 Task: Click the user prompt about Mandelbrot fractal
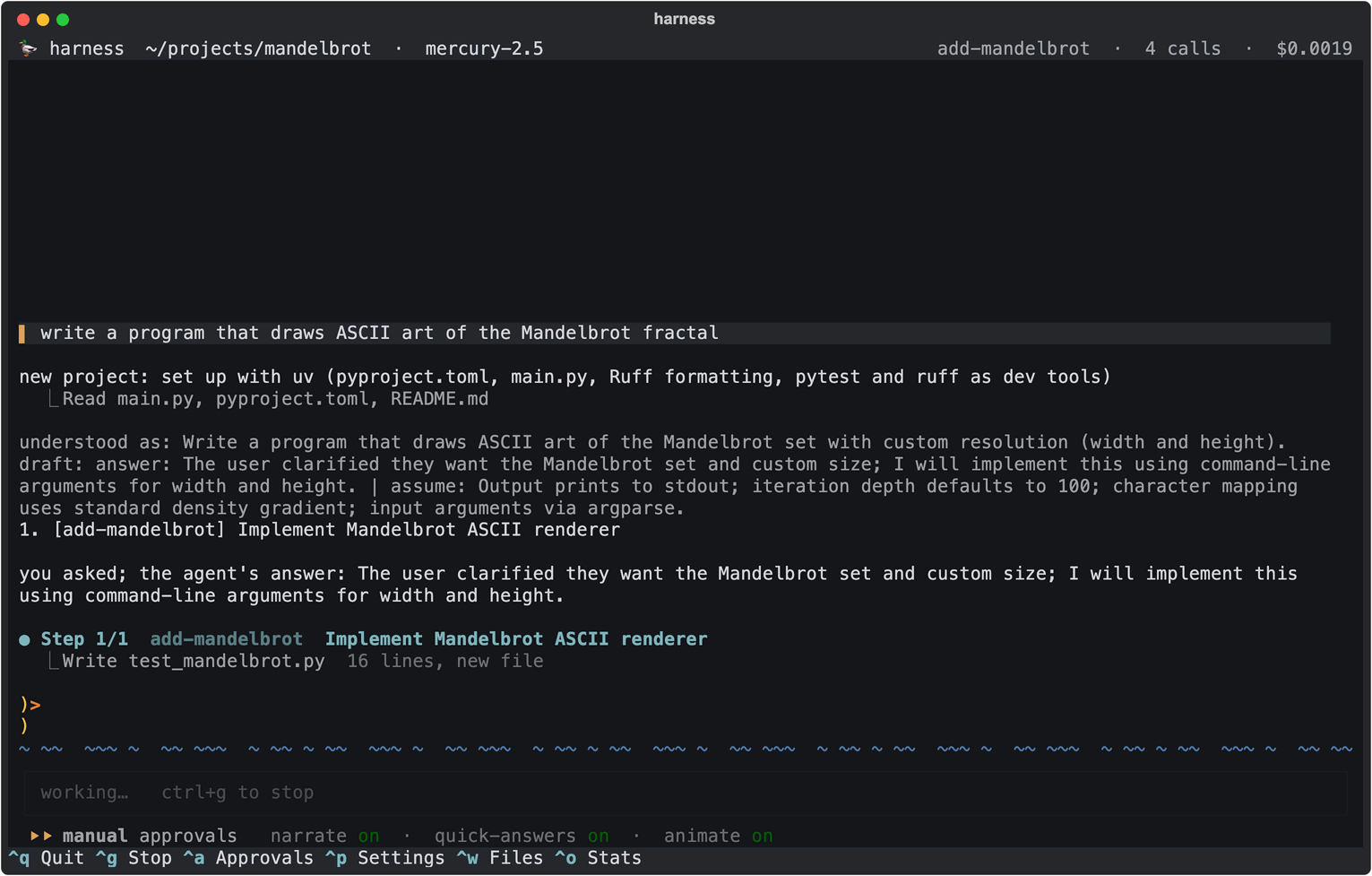click(674, 334)
